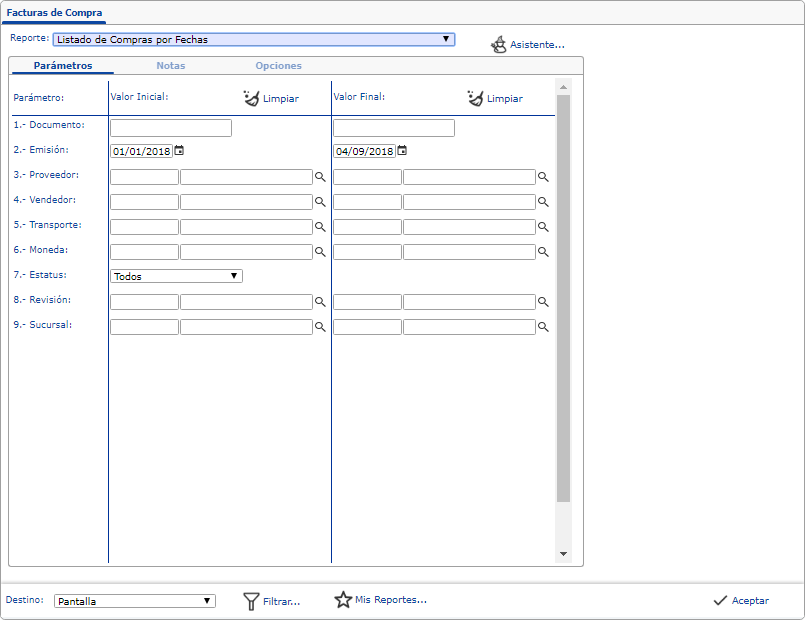Open calendar picker for initial Emisión date
The width and height of the screenshot is (807, 620).
click(179, 151)
